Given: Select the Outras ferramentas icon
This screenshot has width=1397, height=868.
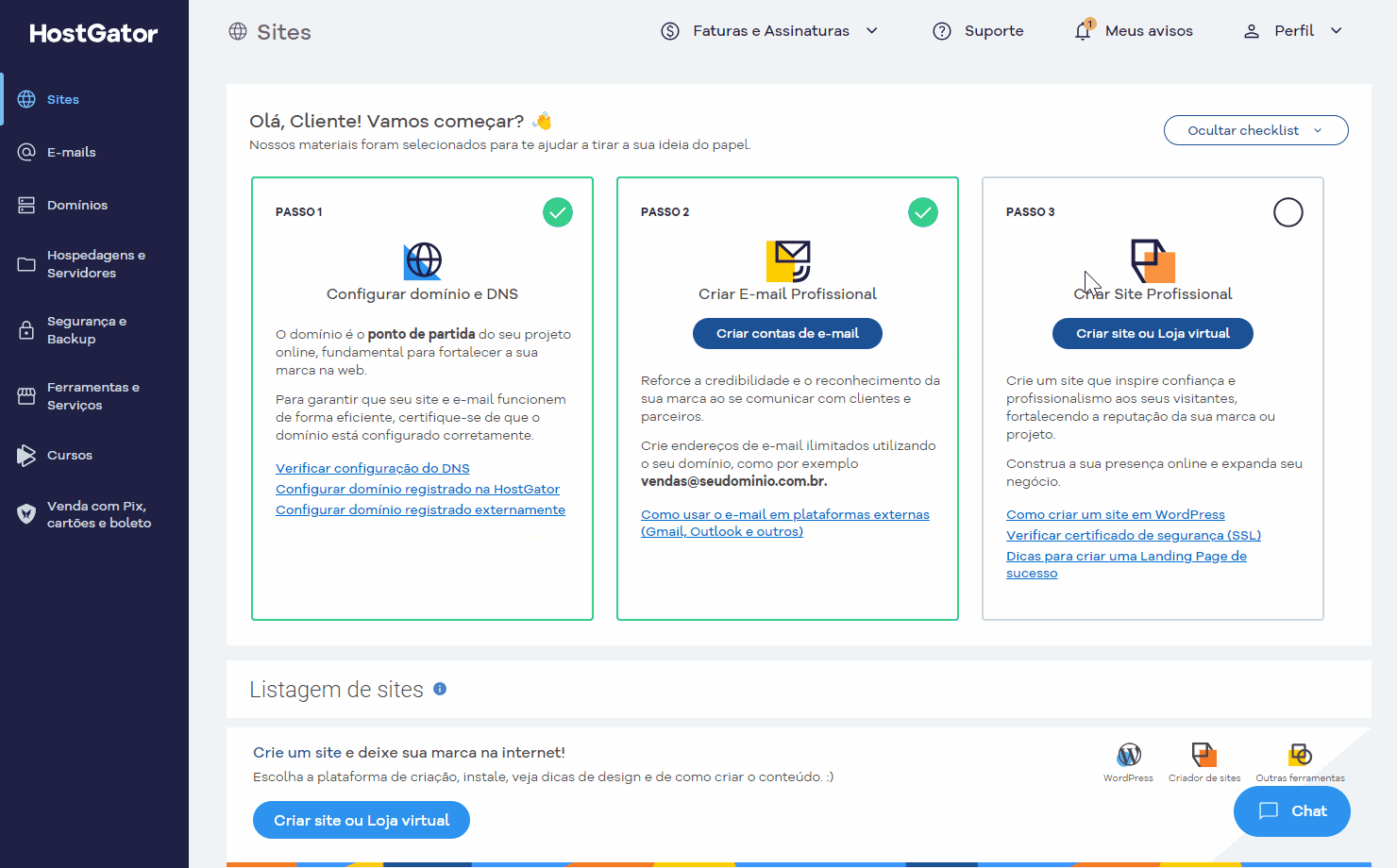Looking at the screenshot, I should pyautogui.click(x=1300, y=755).
